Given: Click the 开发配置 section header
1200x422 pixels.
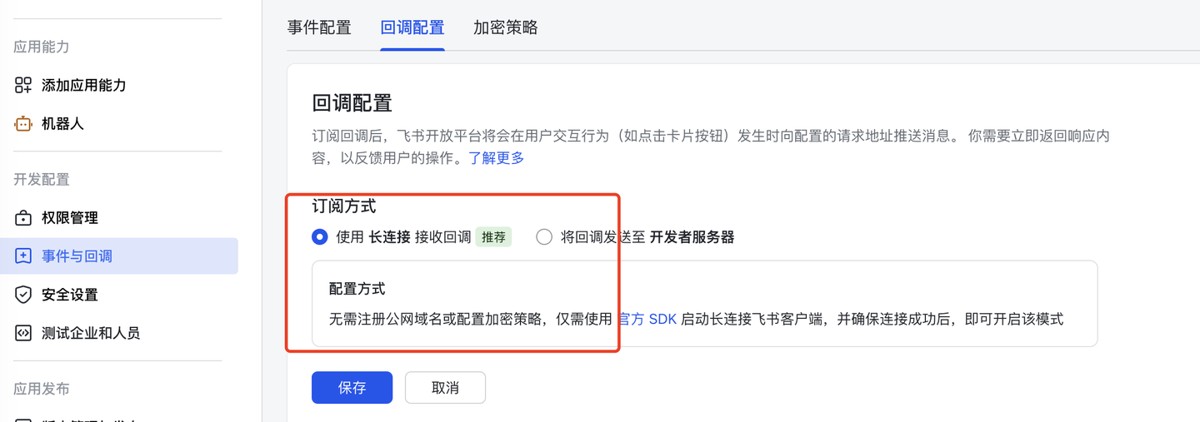Looking at the screenshot, I should tap(41, 180).
